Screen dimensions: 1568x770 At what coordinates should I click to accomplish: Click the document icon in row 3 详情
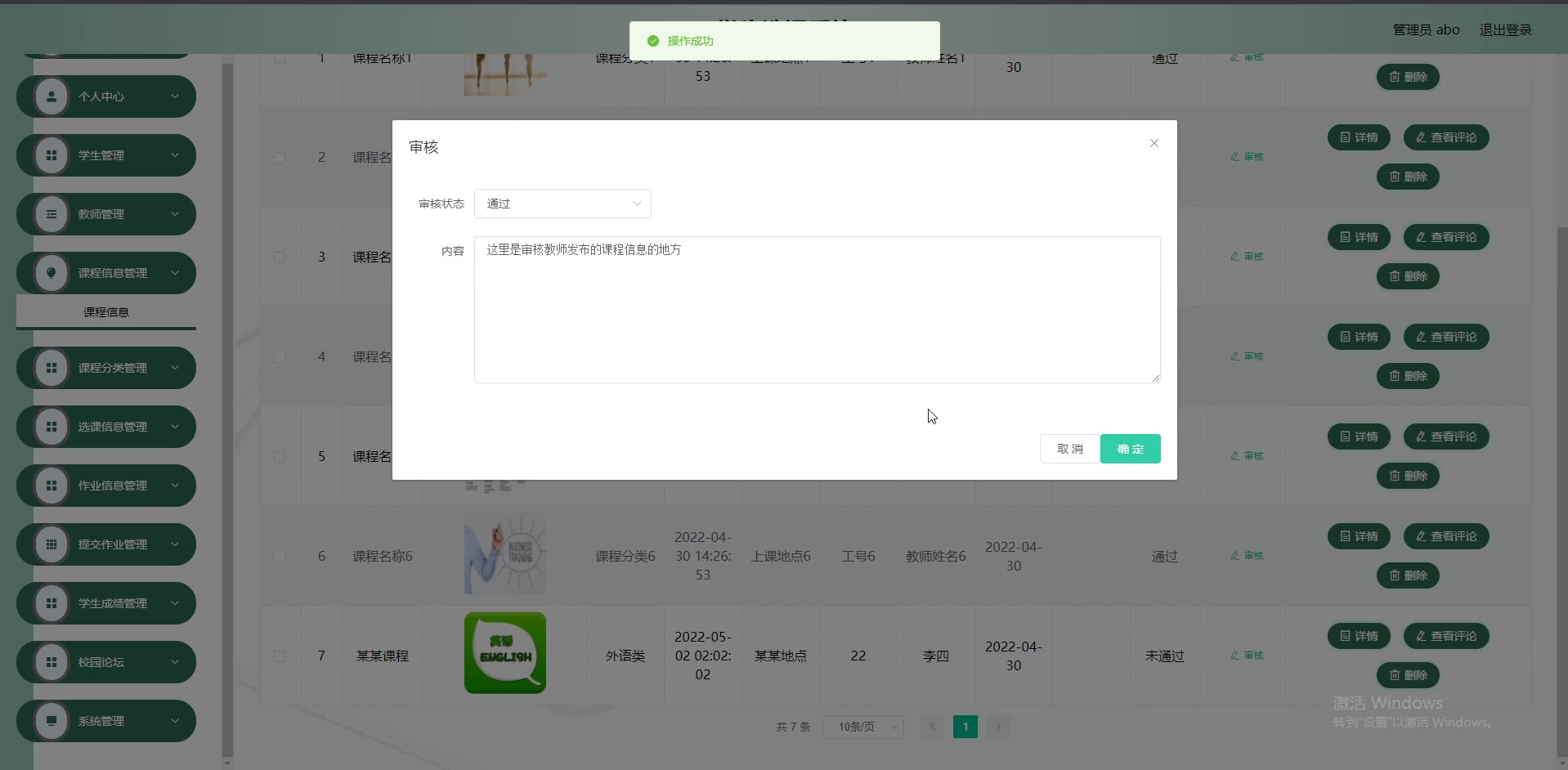1346,237
